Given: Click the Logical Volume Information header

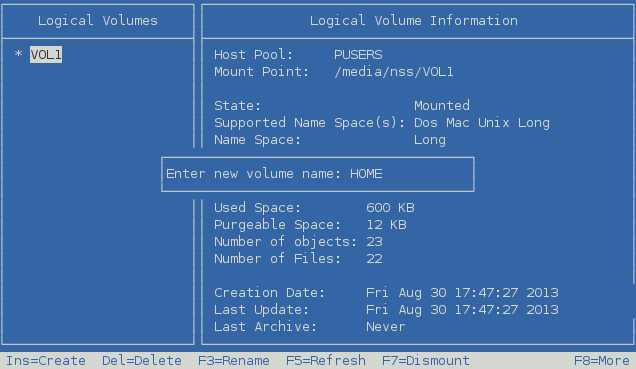Looking at the screenshot, I should [x=414, y=21].
